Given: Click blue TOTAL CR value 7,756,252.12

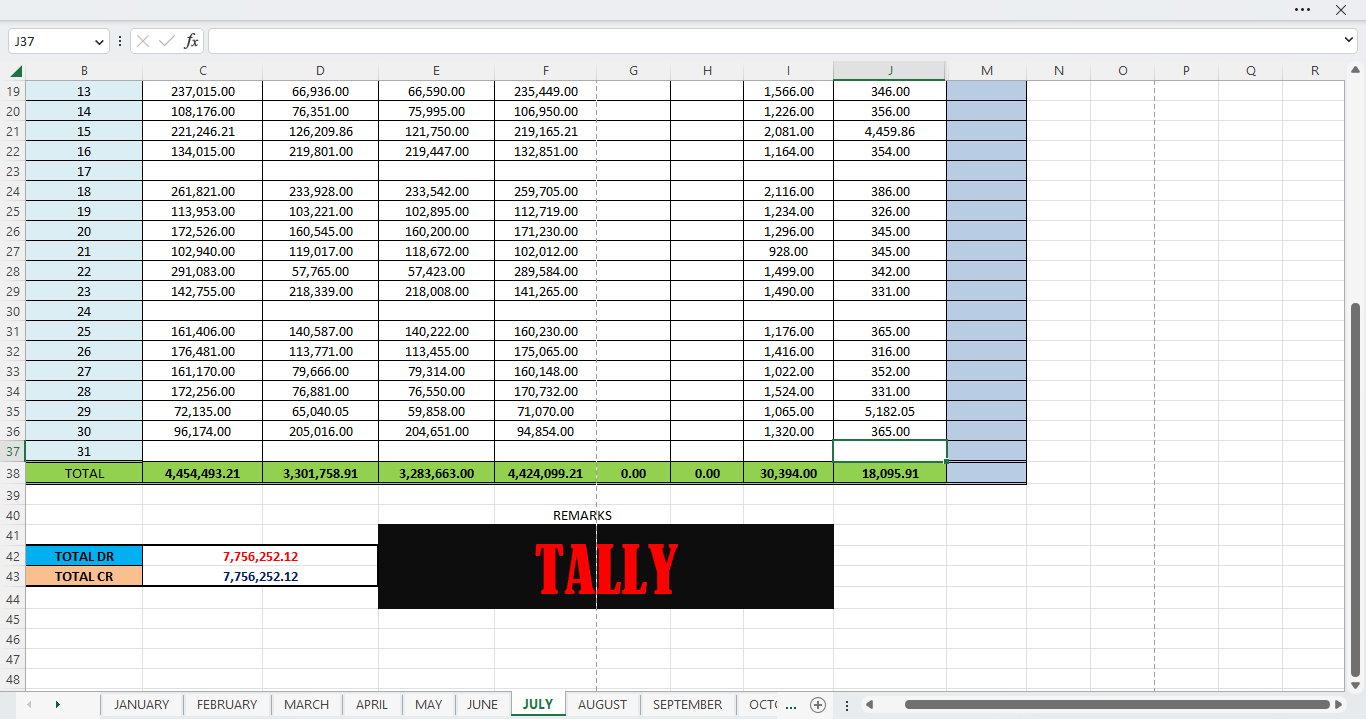Looking at the screenshot, I should (x=260, y=576).
